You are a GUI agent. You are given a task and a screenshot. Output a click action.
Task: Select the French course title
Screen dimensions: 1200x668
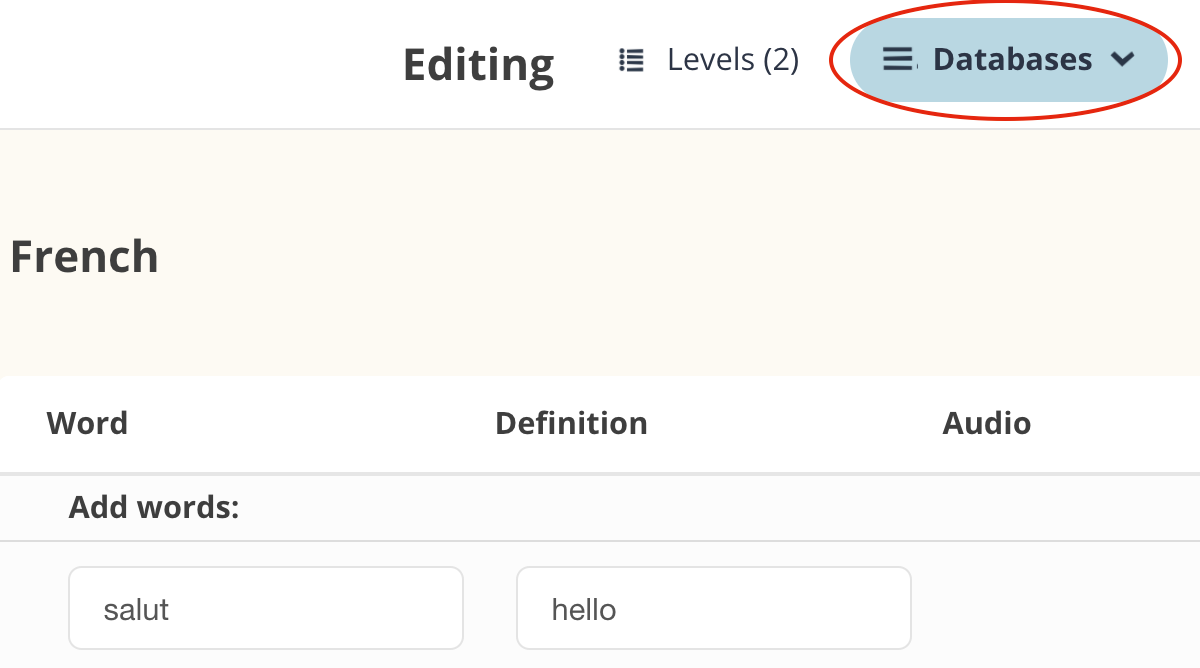(84, 257)
